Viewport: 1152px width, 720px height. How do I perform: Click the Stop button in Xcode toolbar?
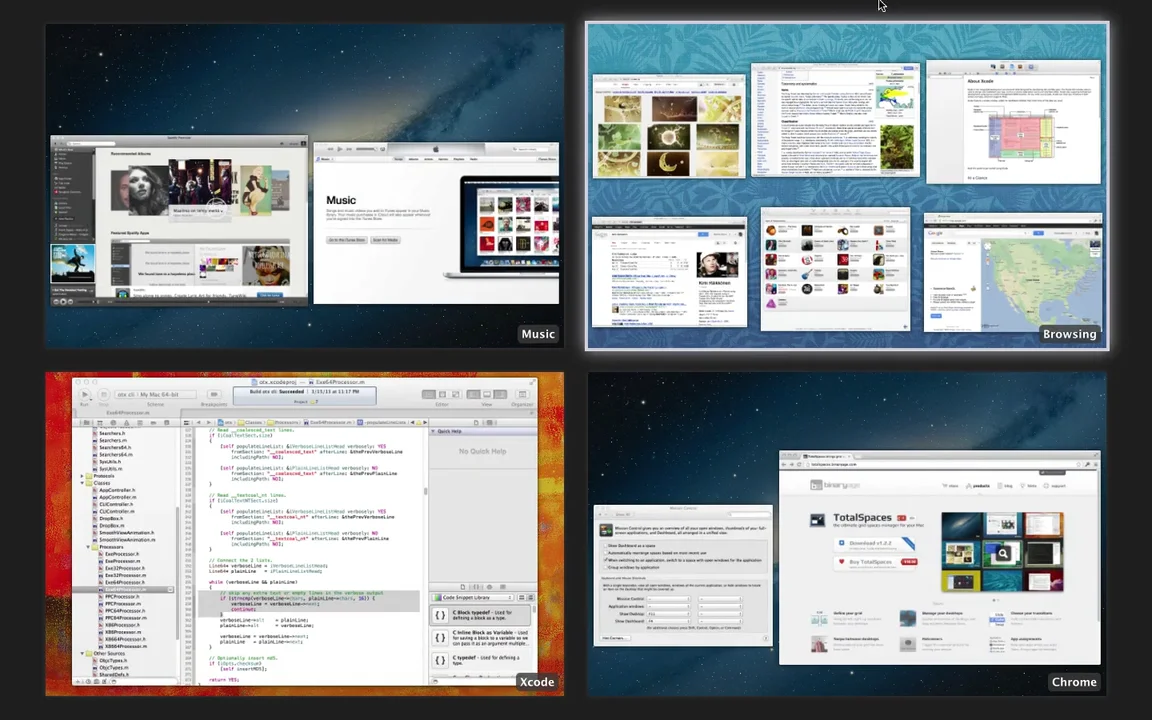(x=104, y=395)
